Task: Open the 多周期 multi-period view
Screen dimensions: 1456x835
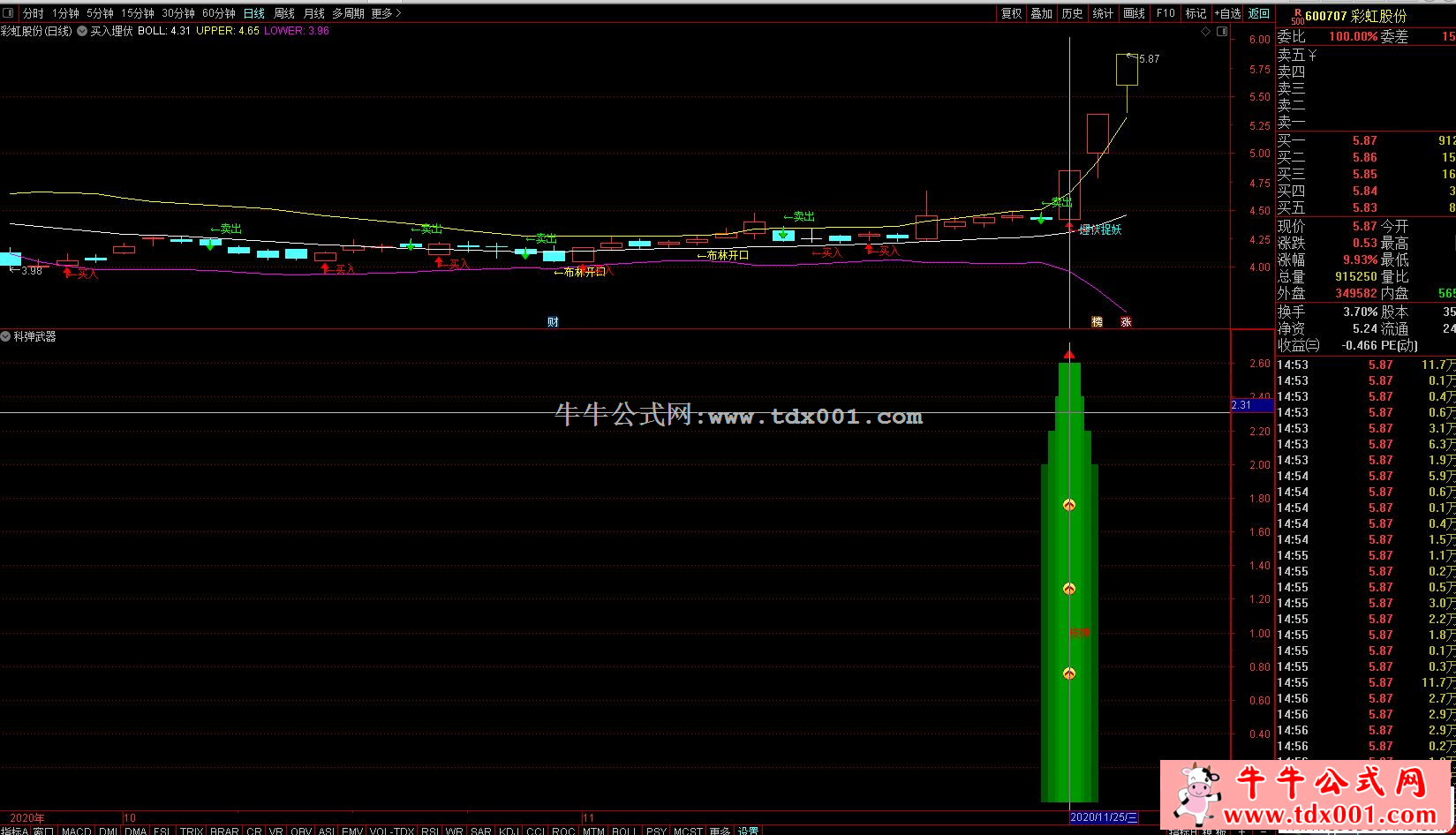Action: coord(348,13)
